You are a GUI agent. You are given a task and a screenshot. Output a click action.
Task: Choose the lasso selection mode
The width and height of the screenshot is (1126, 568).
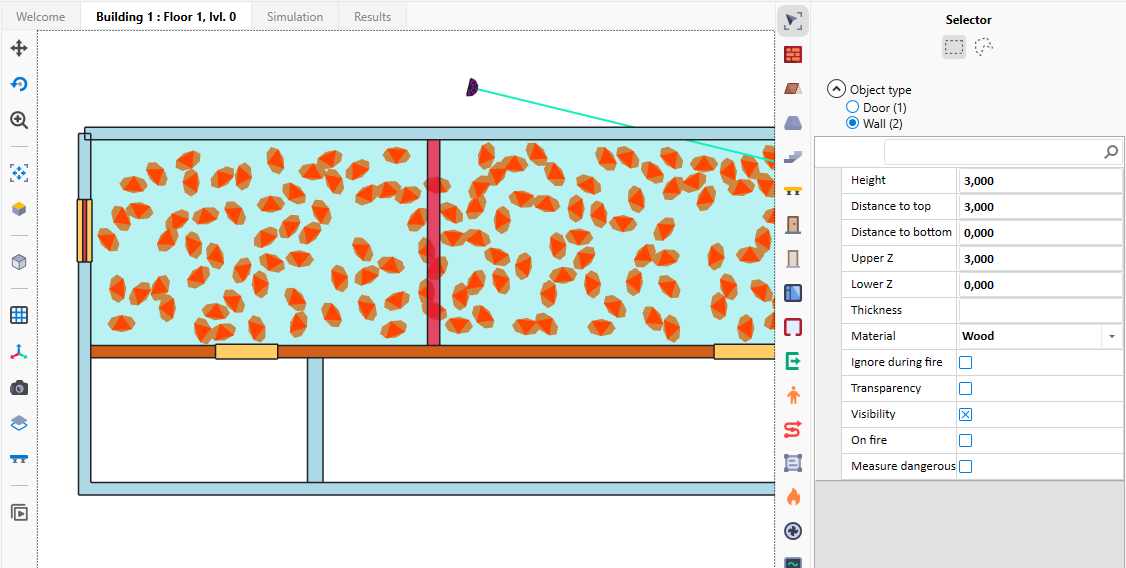[x=984, y=47]
